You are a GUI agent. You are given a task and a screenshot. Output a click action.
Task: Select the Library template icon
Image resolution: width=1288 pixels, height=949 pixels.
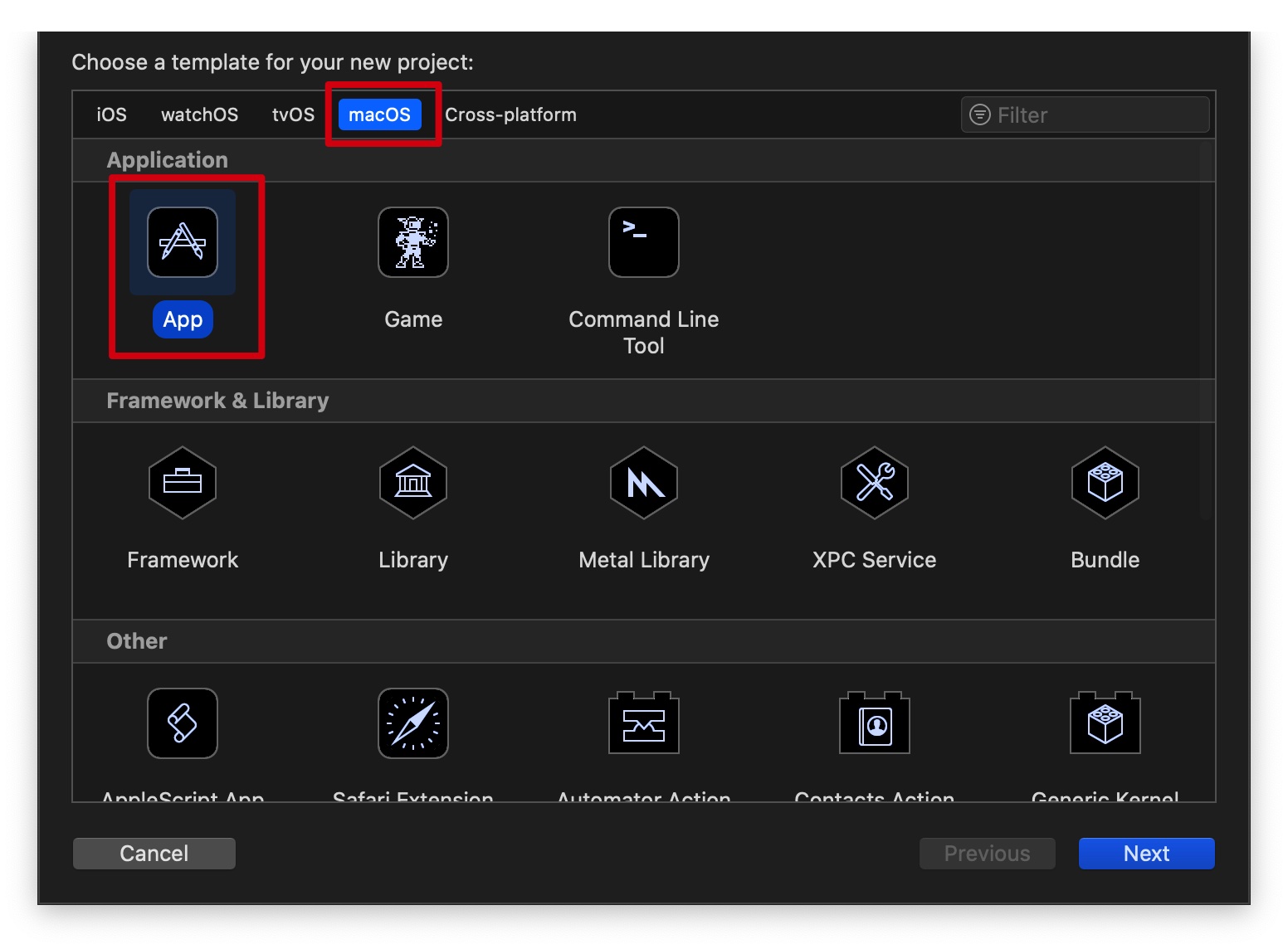click(413, 483)
